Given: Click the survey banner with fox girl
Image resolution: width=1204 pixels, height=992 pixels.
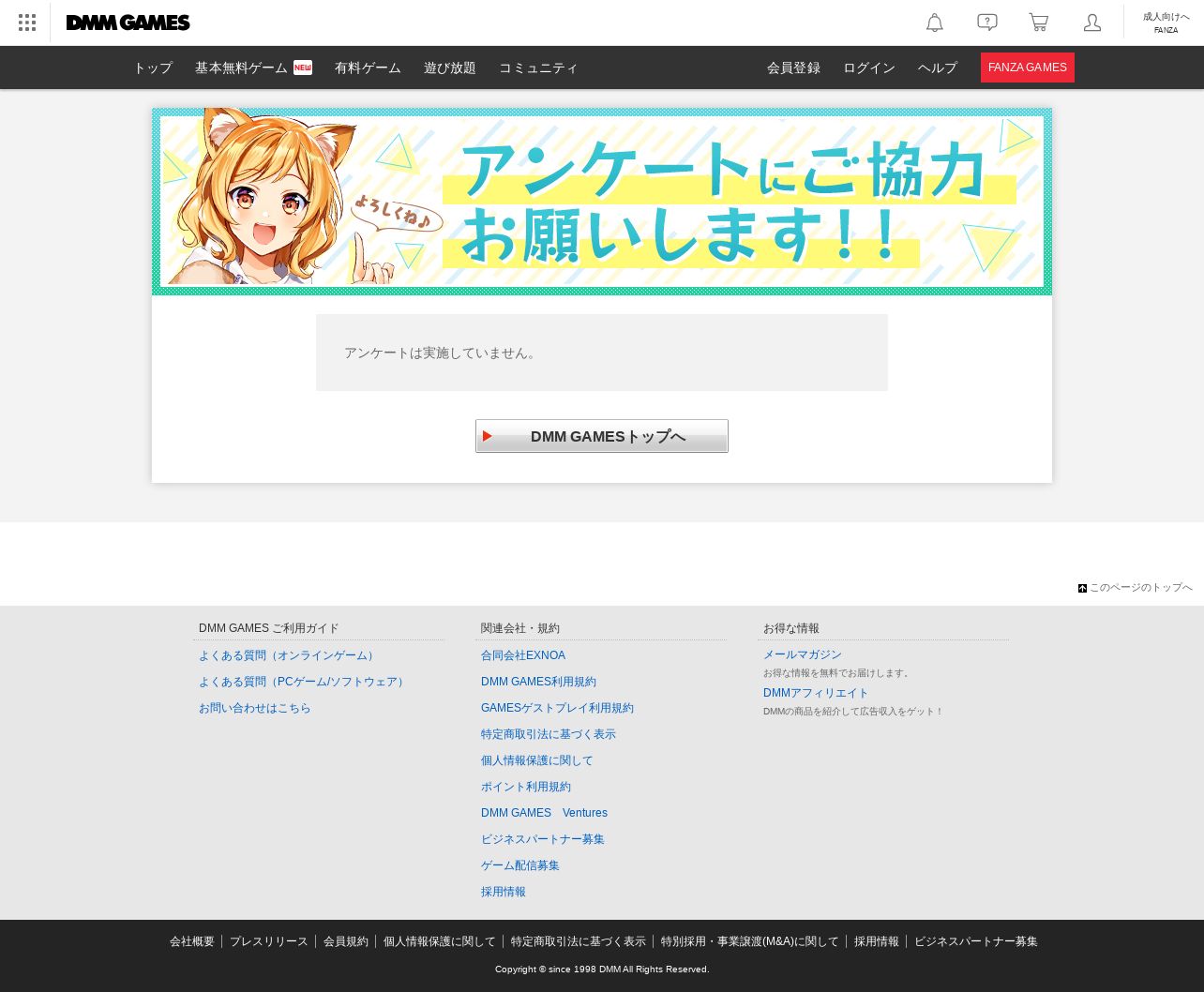Looking at the screenshot, I should (602, 202).
